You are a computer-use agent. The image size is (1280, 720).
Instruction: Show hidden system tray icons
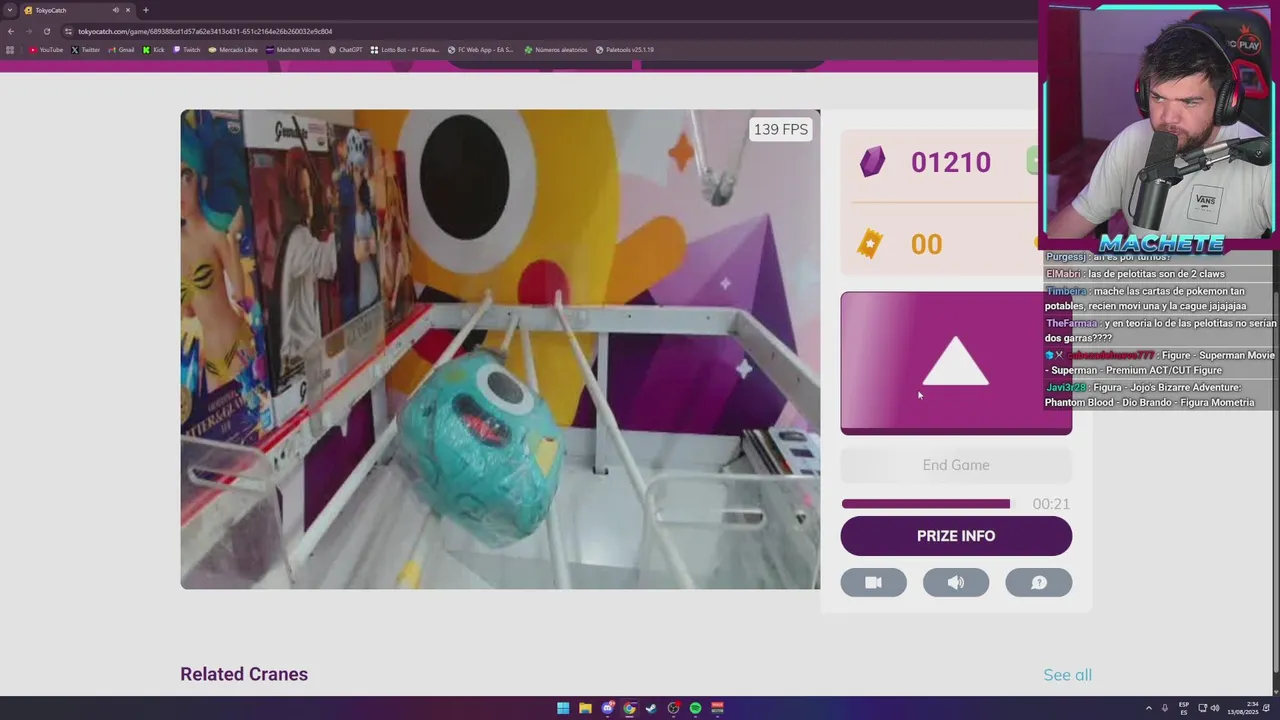click(1149, 708)
